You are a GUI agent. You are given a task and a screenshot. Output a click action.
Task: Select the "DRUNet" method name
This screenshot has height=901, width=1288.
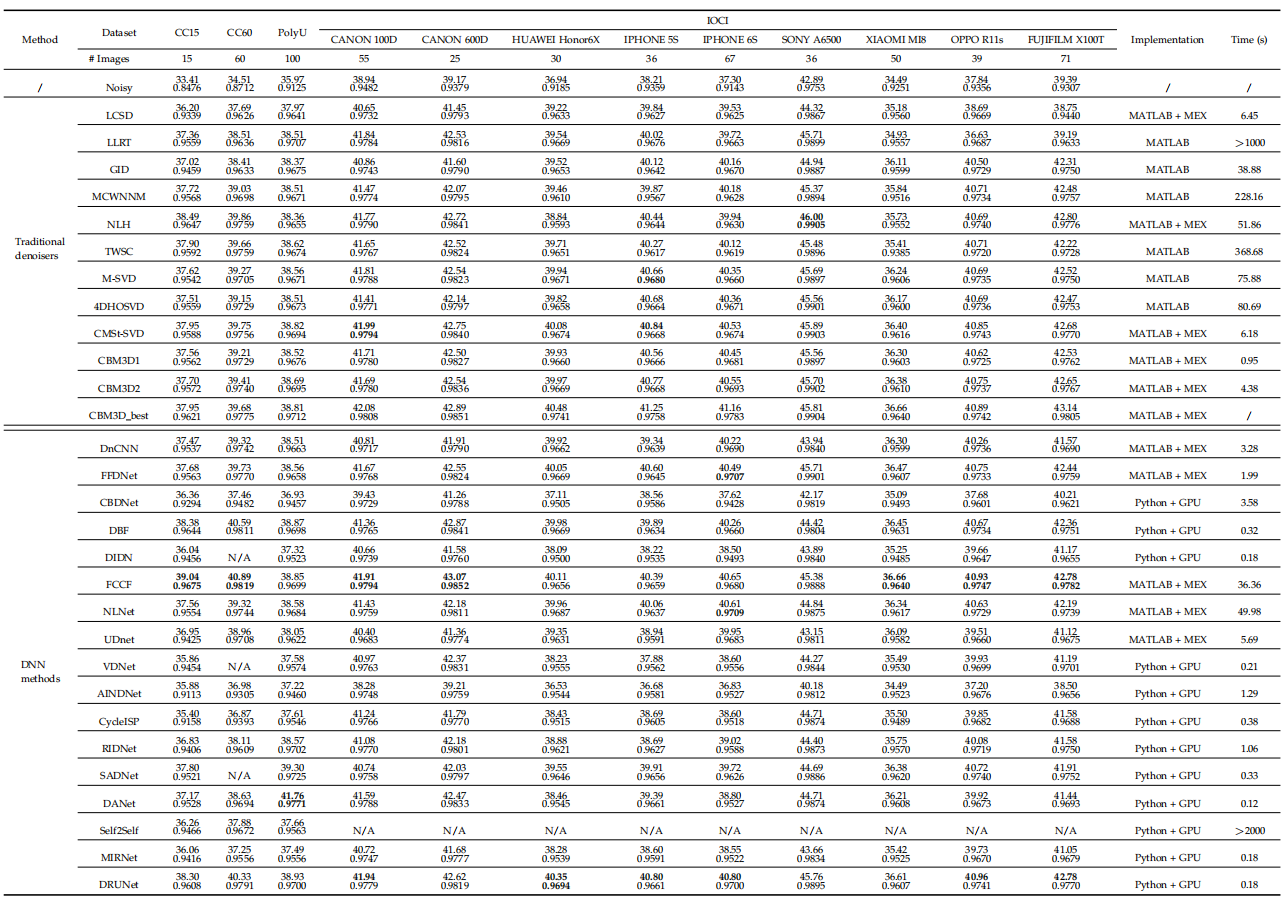(x=119, y=884)
